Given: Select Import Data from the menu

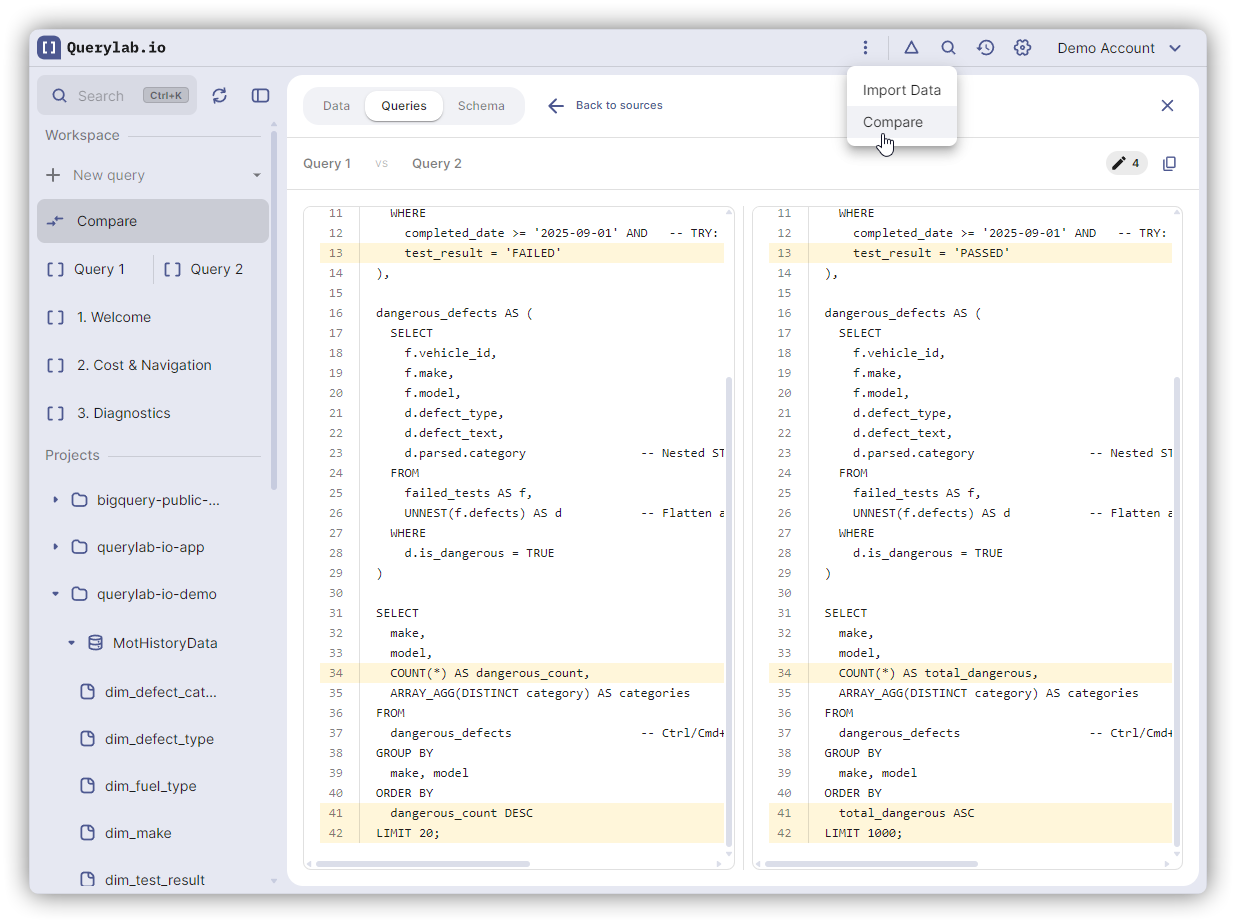Looking at the screenshot, I should [901, 90].
